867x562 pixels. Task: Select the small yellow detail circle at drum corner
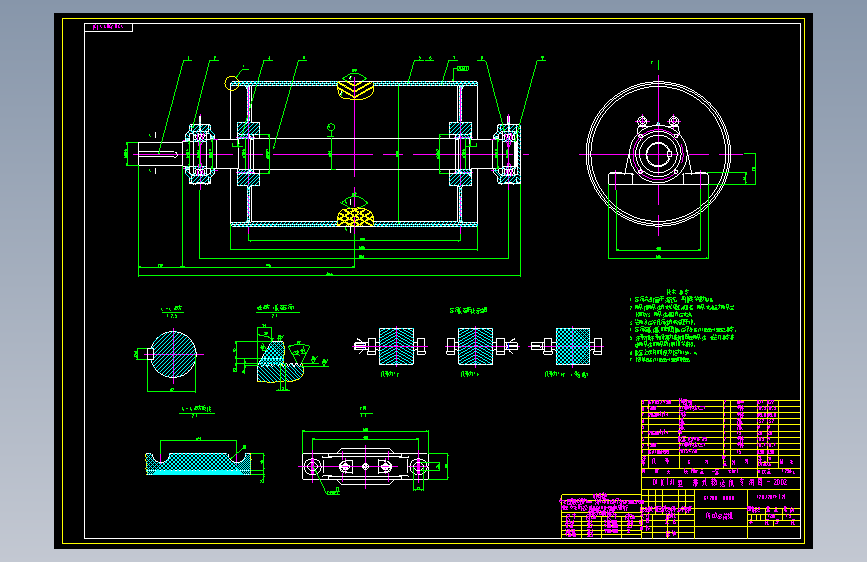[x=232, y=83]
